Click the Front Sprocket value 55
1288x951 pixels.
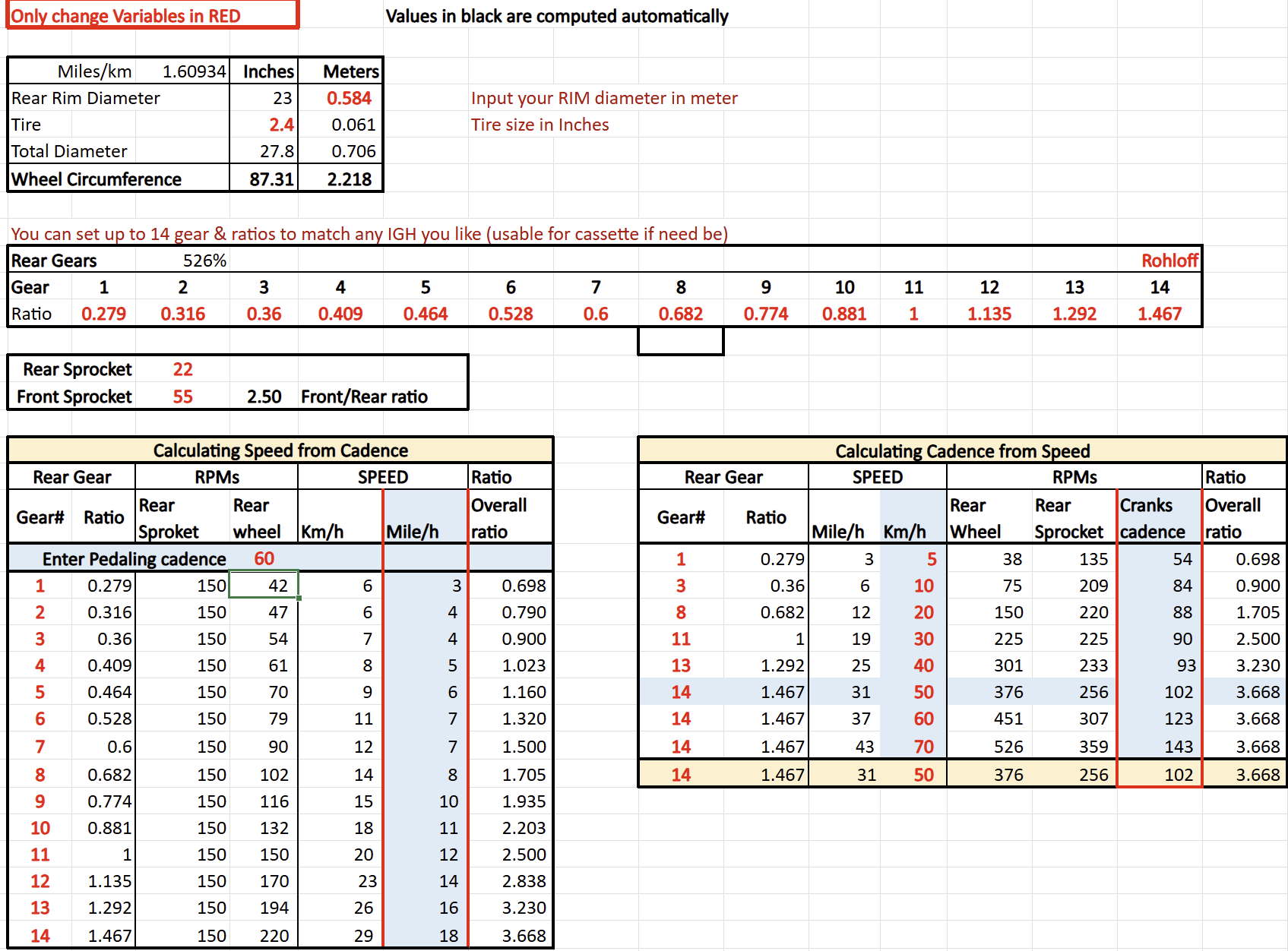click(x=182, y=397)
